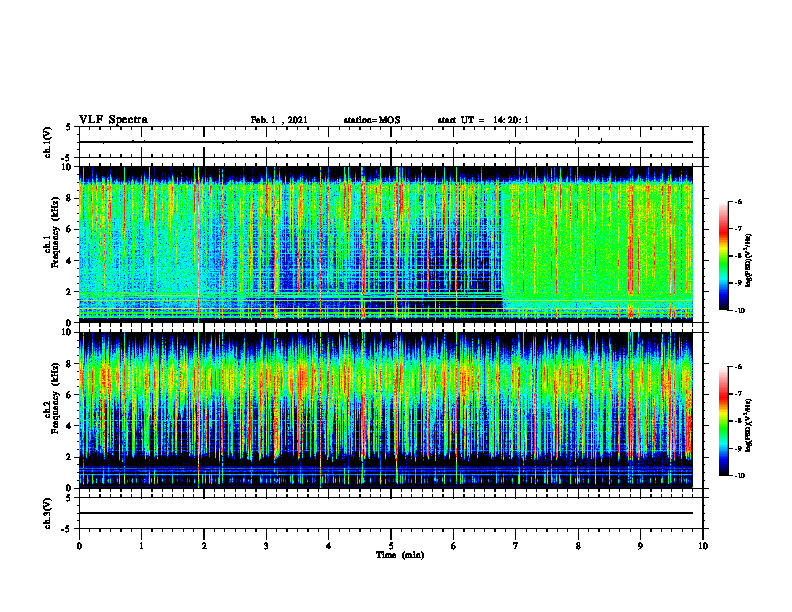Select the "Feb. 1 , 2021" date text
The width and height of the screenshot is (792, 612).
(279, 120)
